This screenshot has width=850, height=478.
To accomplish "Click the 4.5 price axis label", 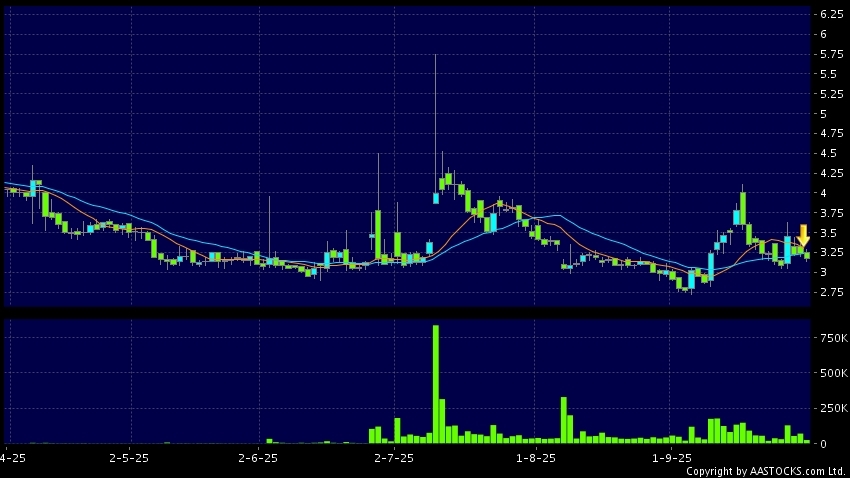I will pos(830,153).
